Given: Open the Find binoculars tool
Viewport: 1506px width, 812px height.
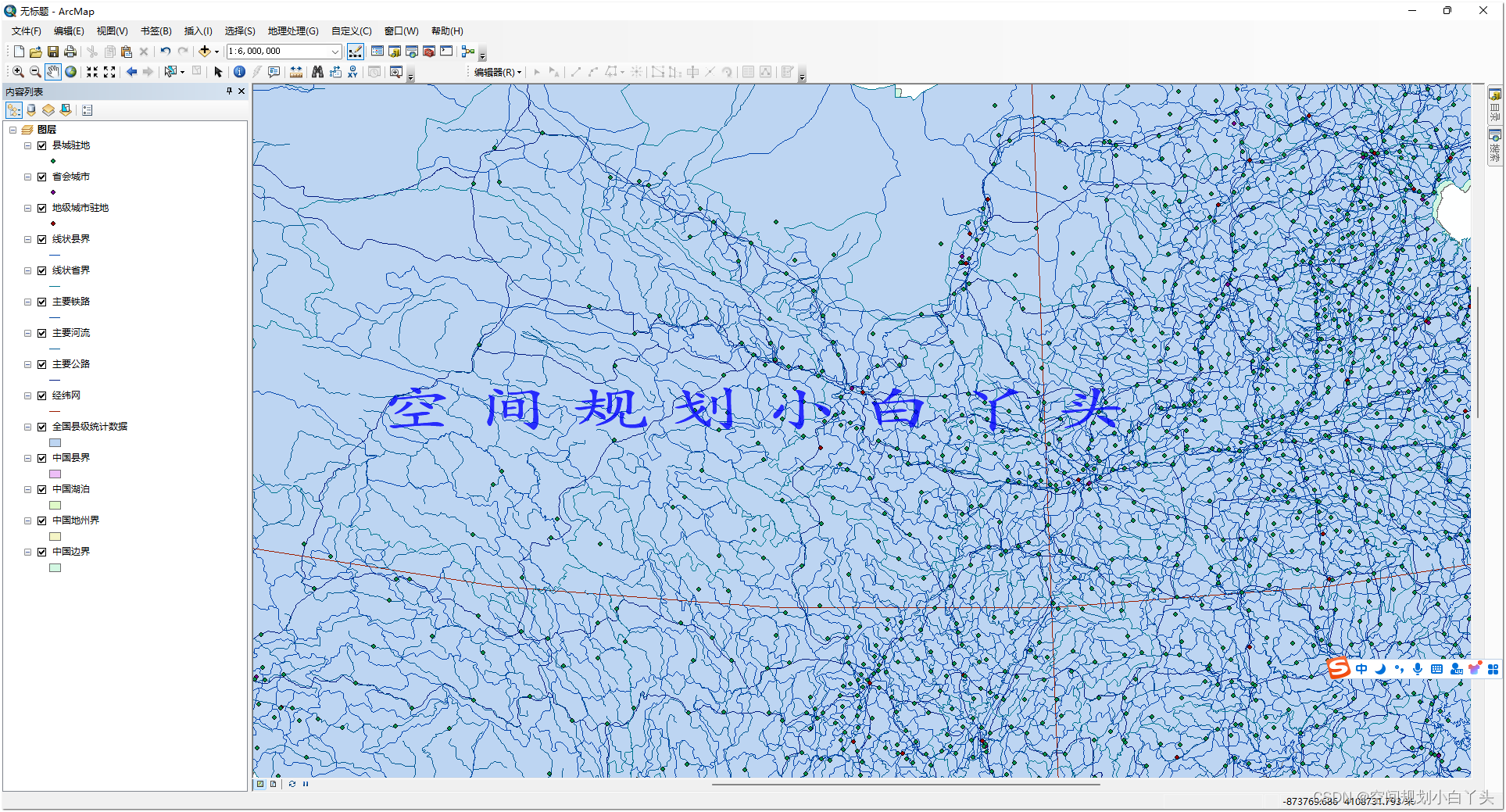Looking at the screenshot, I should (x=317, y=72).
